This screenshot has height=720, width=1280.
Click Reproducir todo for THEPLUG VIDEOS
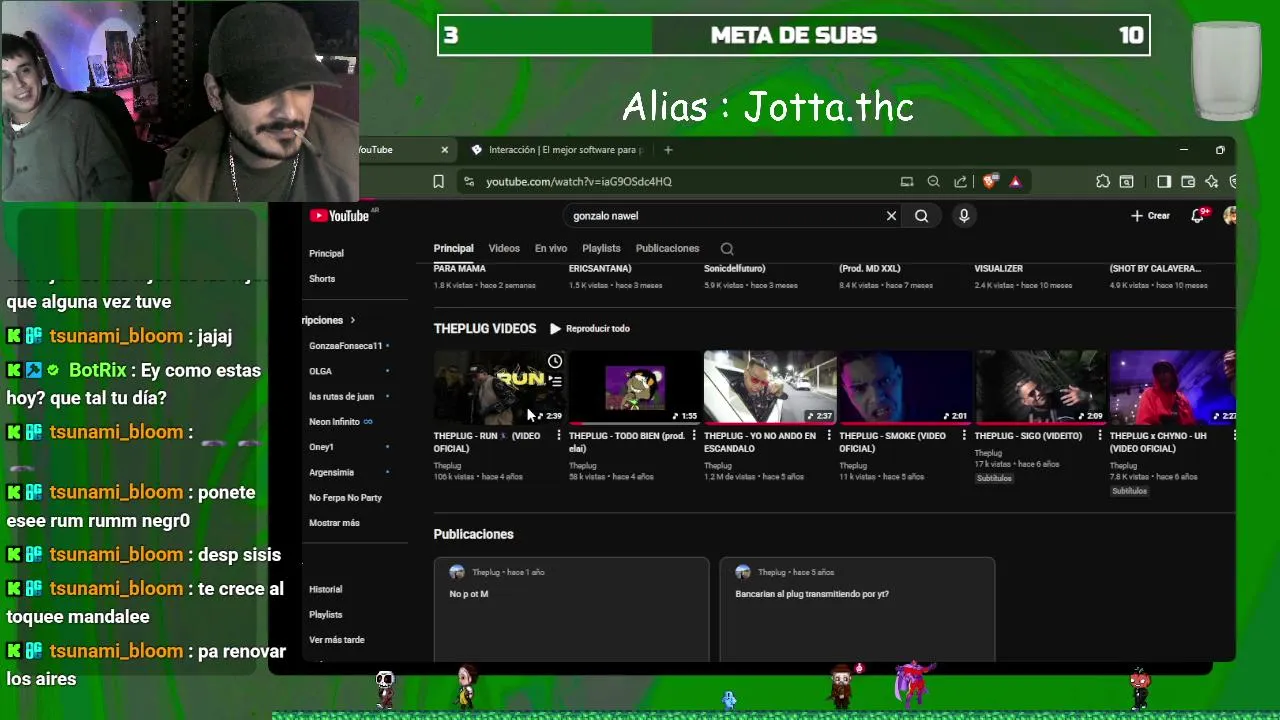590,328
